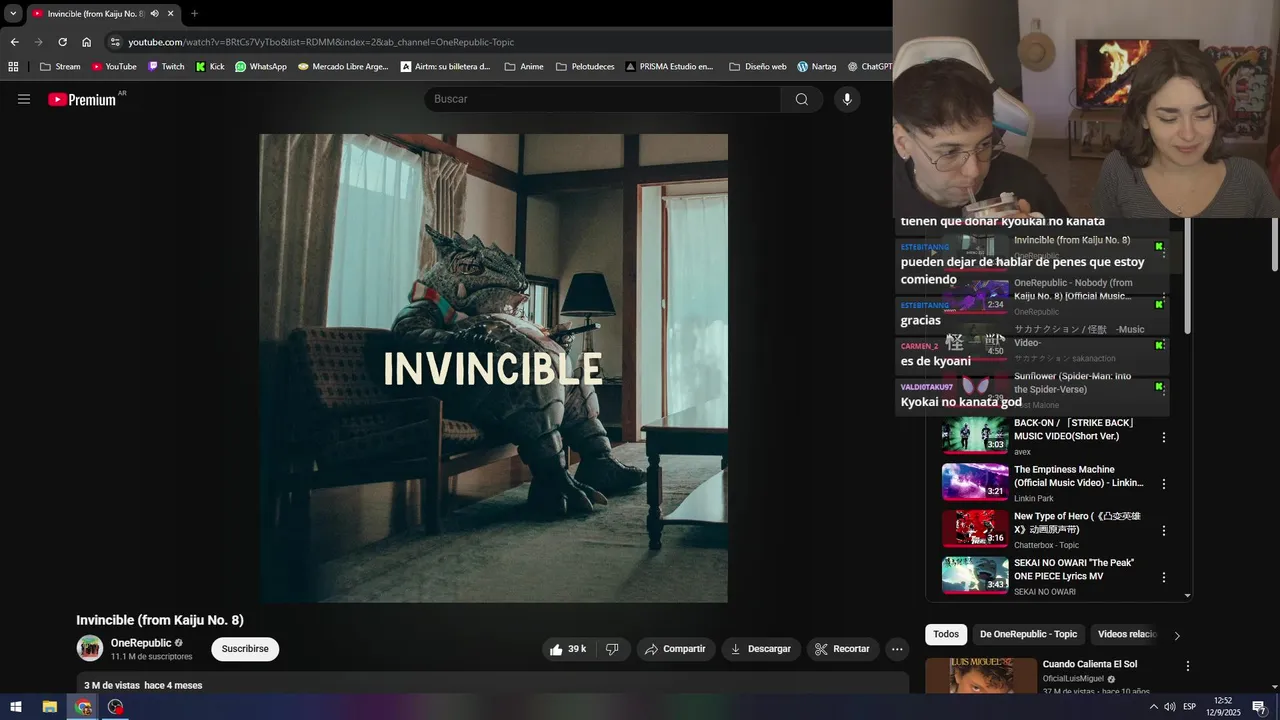Open the Diseño web bookmarks folder
1280x720 pixels.
click(x=758, y=67)
